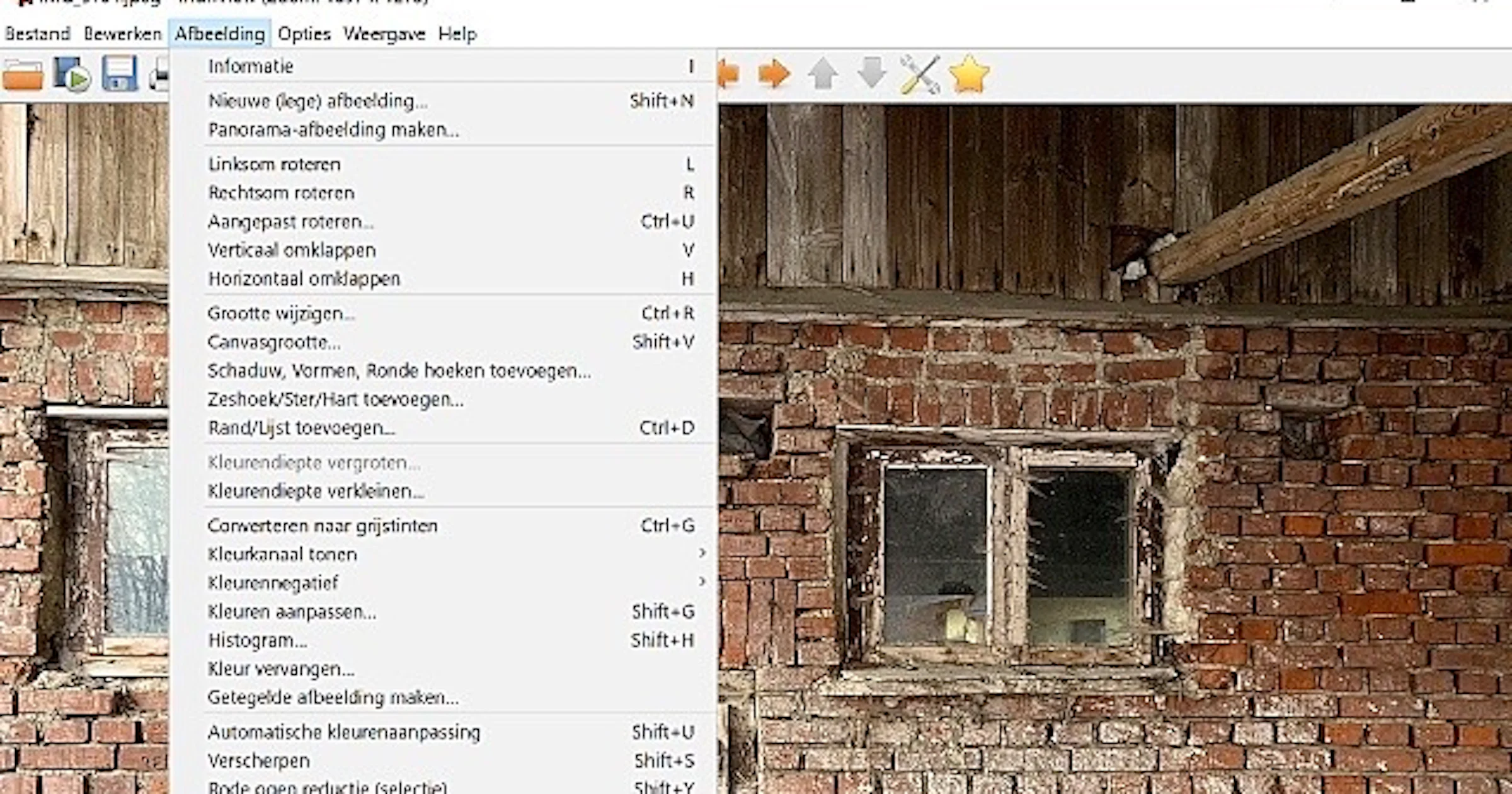
Task: Click the gray down arrow icon
Action: (871, 73)
